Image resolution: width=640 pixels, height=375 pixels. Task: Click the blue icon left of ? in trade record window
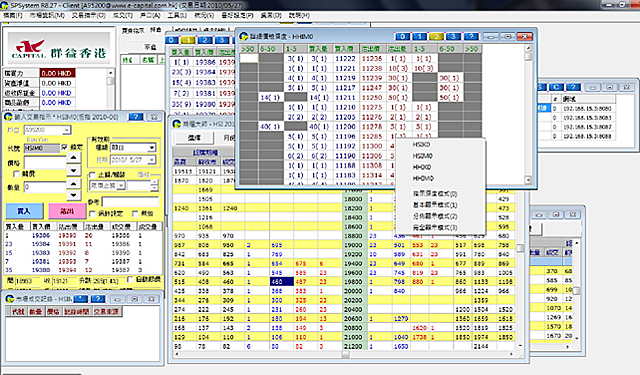point(81,299)
